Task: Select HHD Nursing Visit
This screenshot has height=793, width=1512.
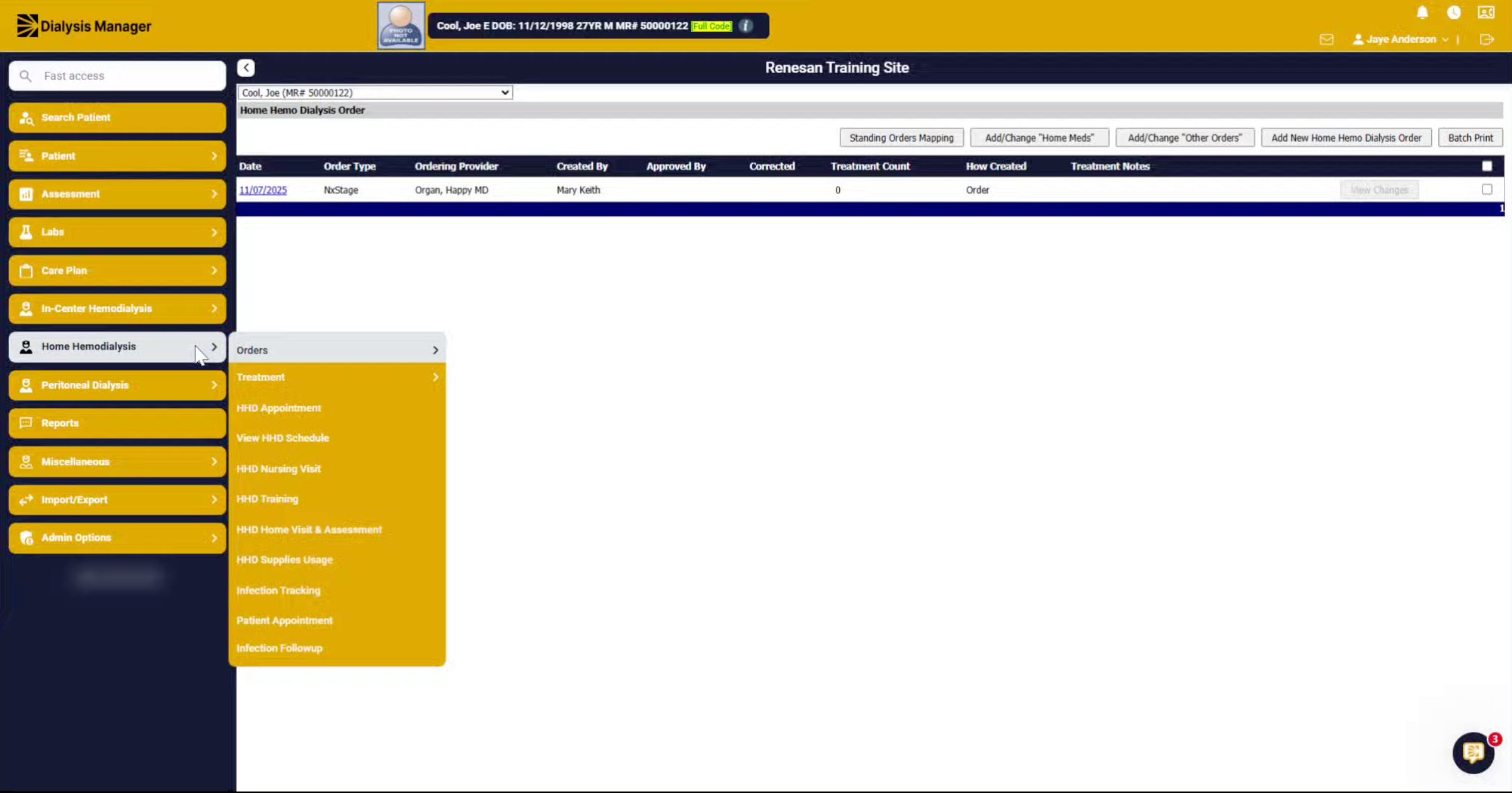Action: click(x=278, y=469)
